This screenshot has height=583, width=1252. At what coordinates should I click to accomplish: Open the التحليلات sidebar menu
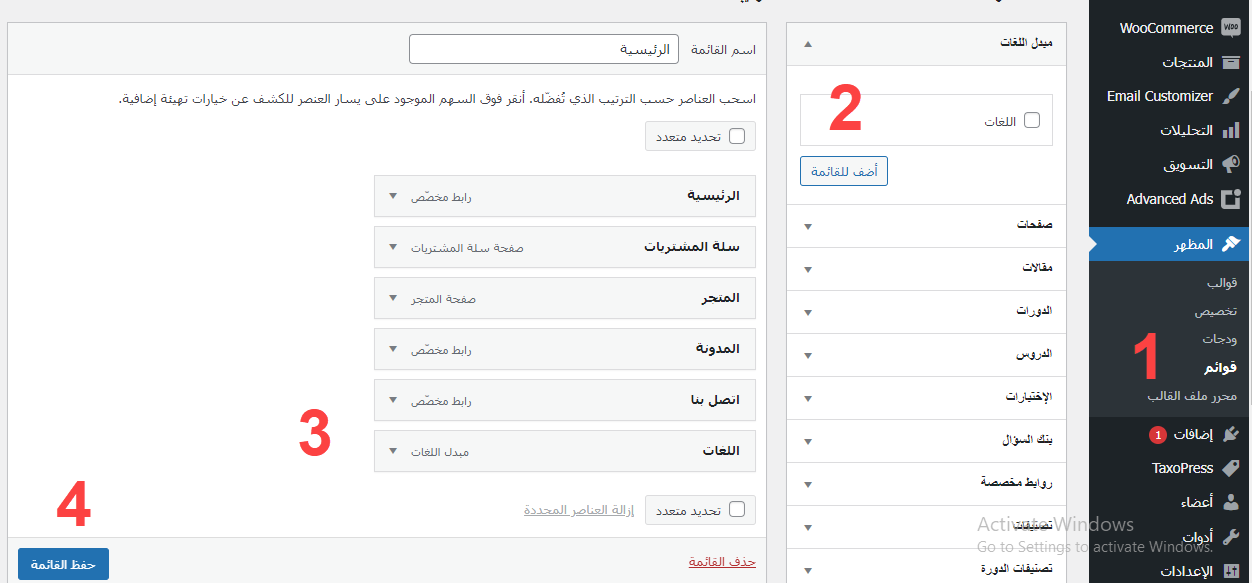[1171, 130]
